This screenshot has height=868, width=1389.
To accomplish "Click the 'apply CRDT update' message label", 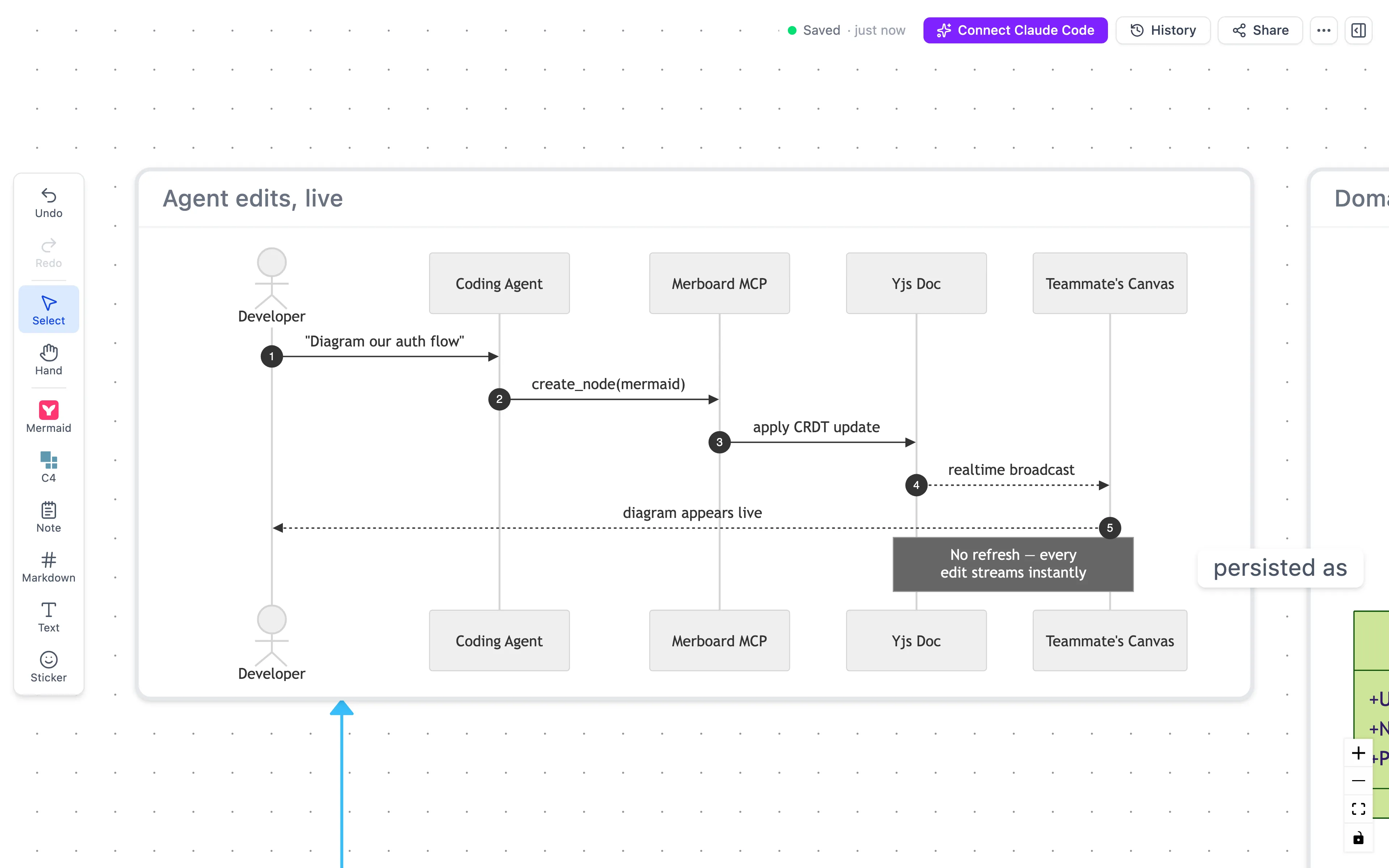I will [816, 427].
